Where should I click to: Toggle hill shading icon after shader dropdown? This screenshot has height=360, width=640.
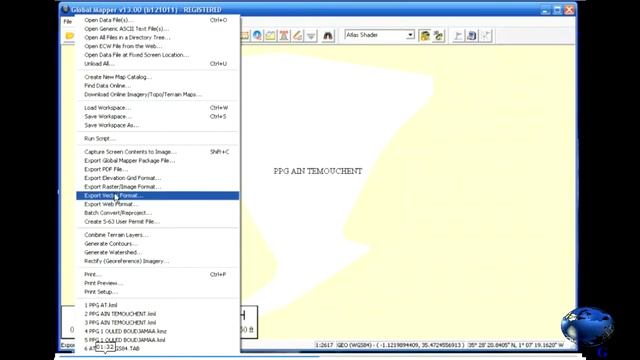pyautogui.click(x=425, y=36)
